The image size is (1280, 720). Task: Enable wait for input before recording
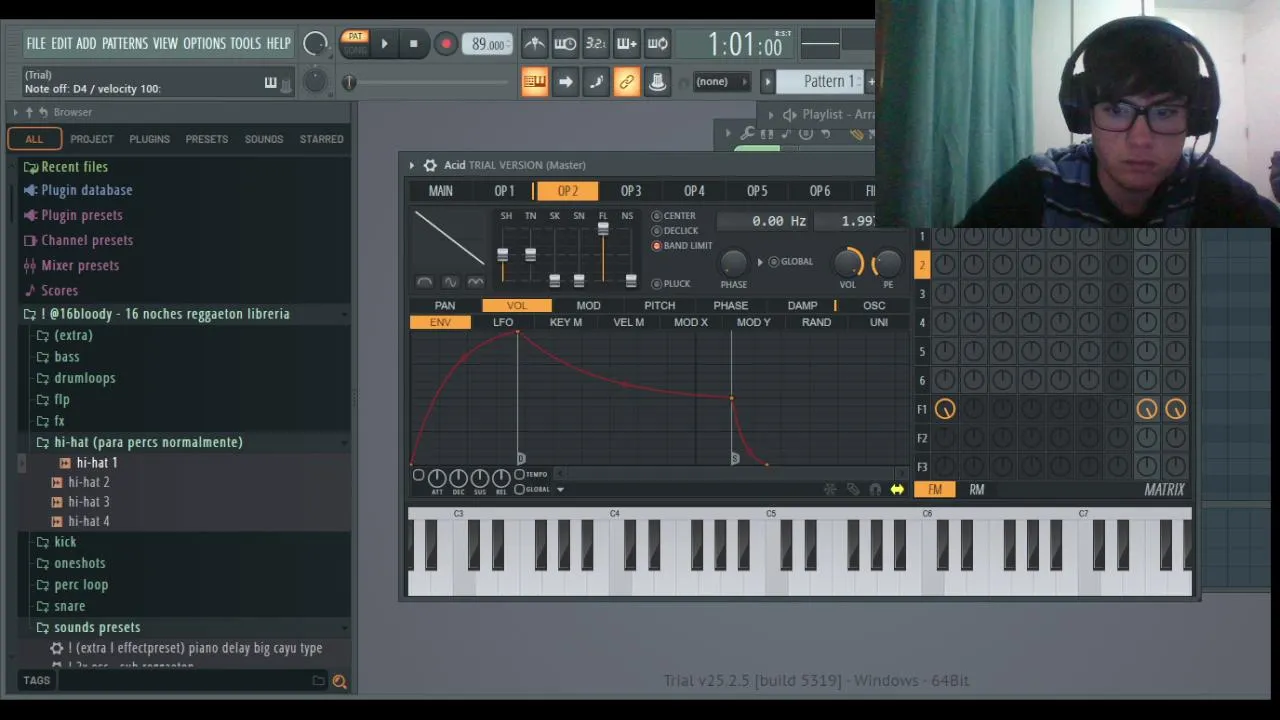(565, 43)
